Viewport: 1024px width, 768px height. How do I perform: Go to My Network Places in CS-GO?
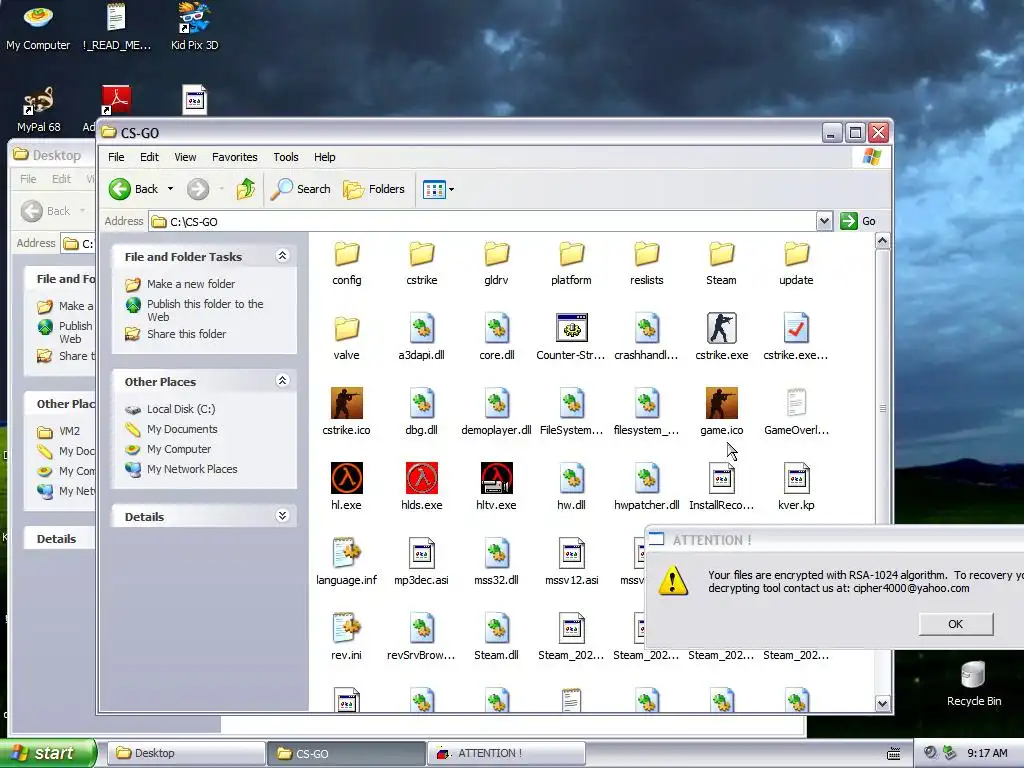(192, 469)
